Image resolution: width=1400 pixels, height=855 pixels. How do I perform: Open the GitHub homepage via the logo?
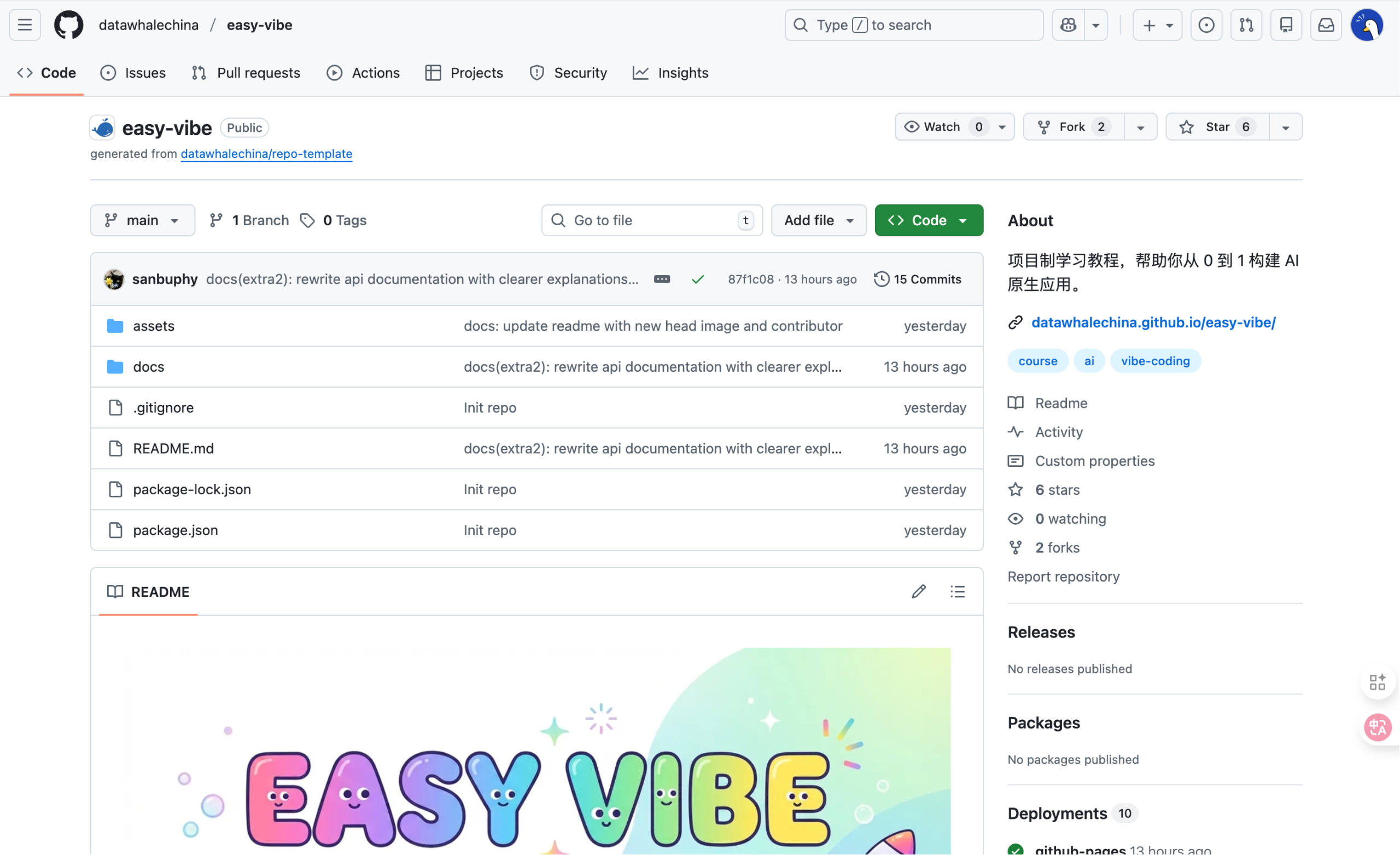tap(68, 25)
